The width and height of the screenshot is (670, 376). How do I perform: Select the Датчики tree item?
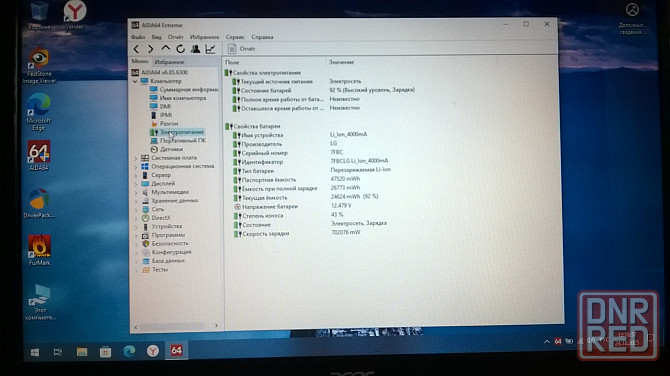click(167, 149)
